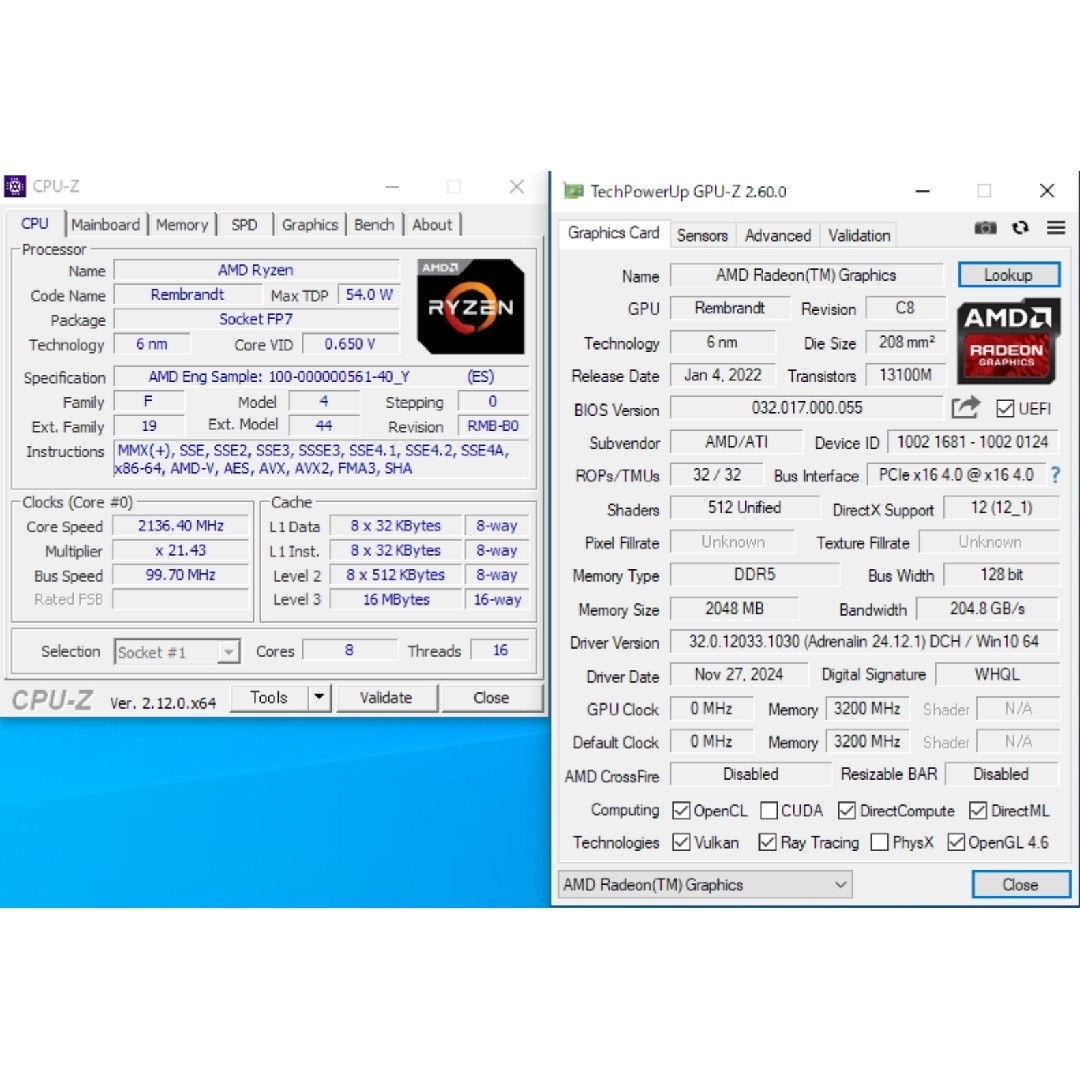Click the Release Date value Jan 4, 2022
The width and height of the screenshot is (1080, 1080).
[723, 375]
